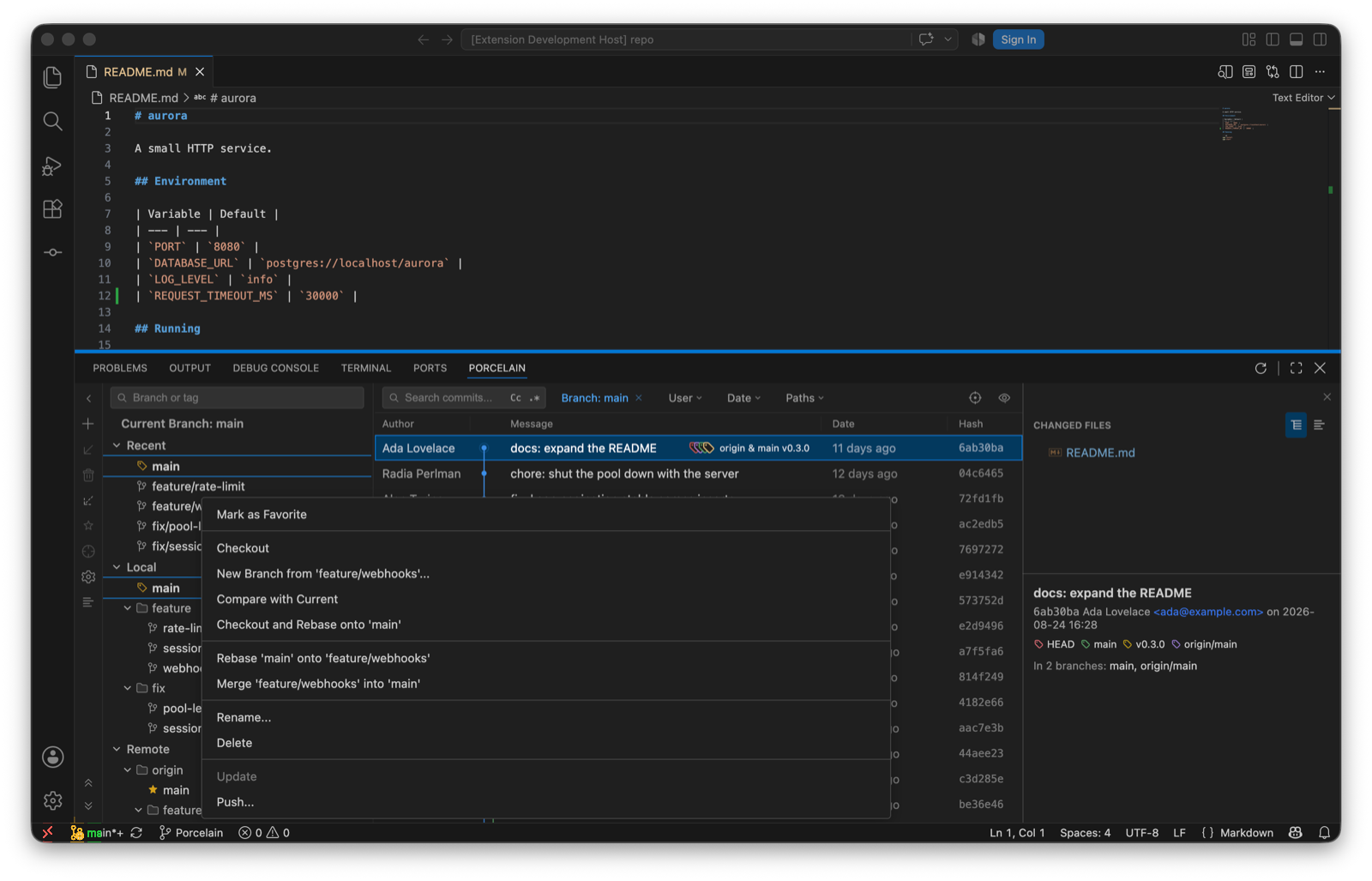Open the git commit icon view in activity bar

(x=52, y=252)
